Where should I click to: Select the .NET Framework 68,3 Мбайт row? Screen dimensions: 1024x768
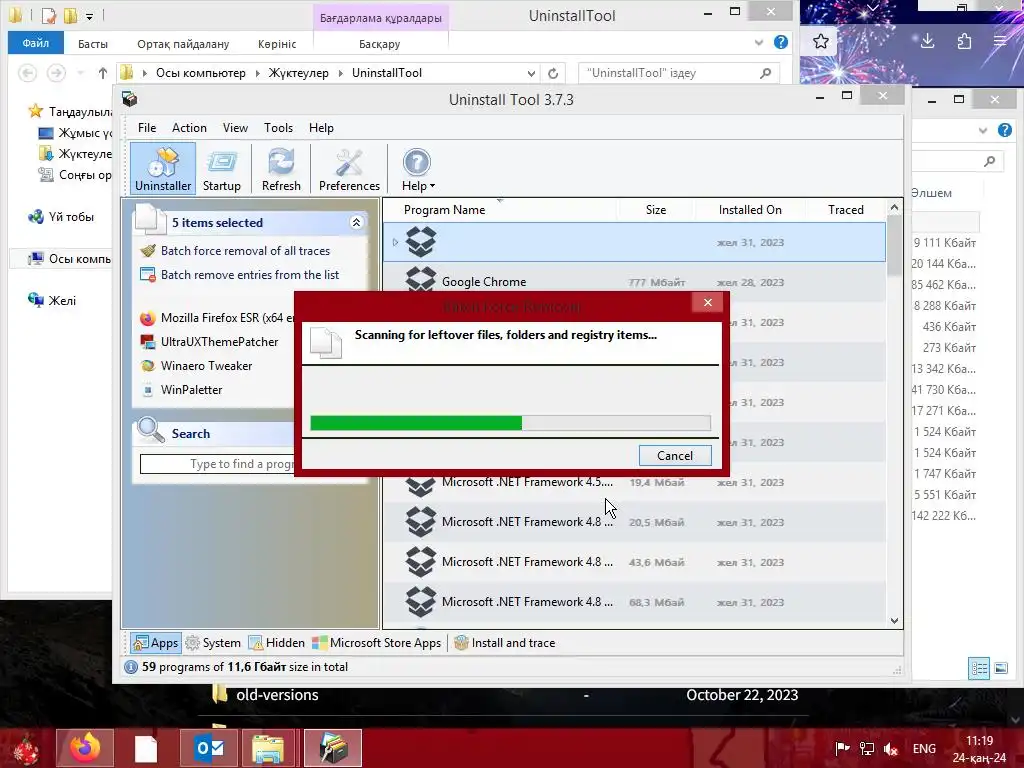[635, 602]
